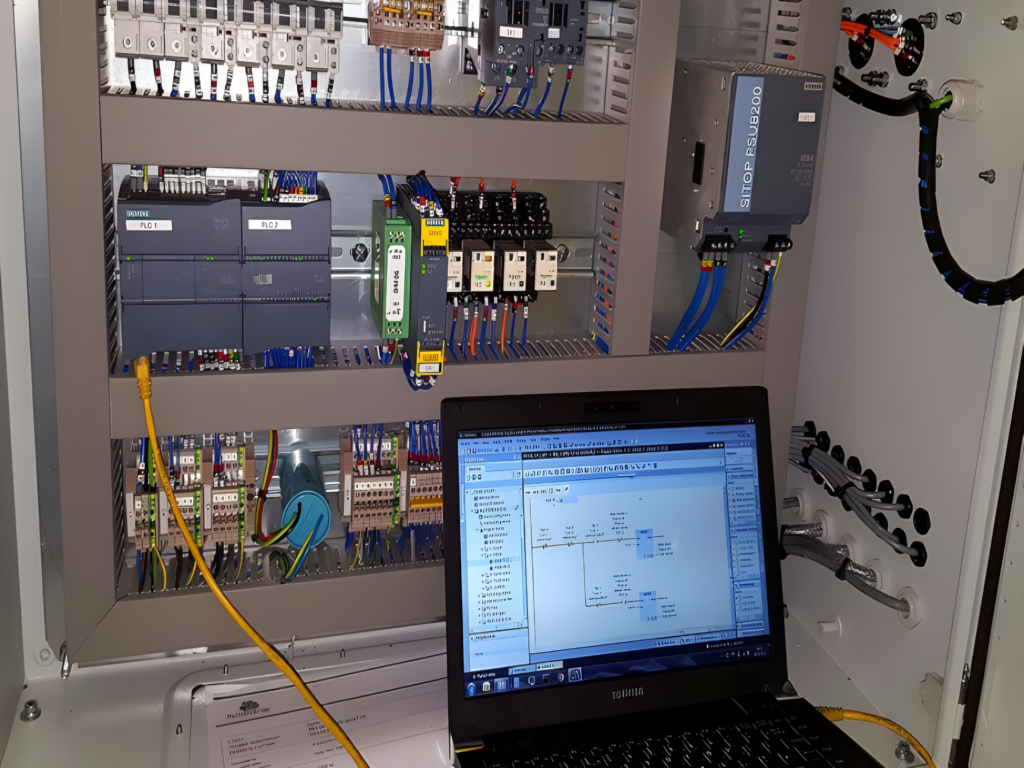
Task: Click the project tree horizontal scrollbar
Action: point(495,628)
